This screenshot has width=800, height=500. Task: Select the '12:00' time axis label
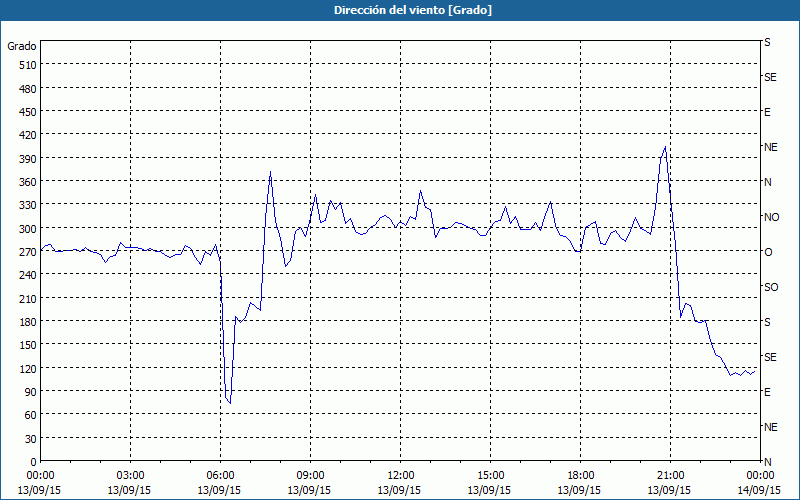401,476
